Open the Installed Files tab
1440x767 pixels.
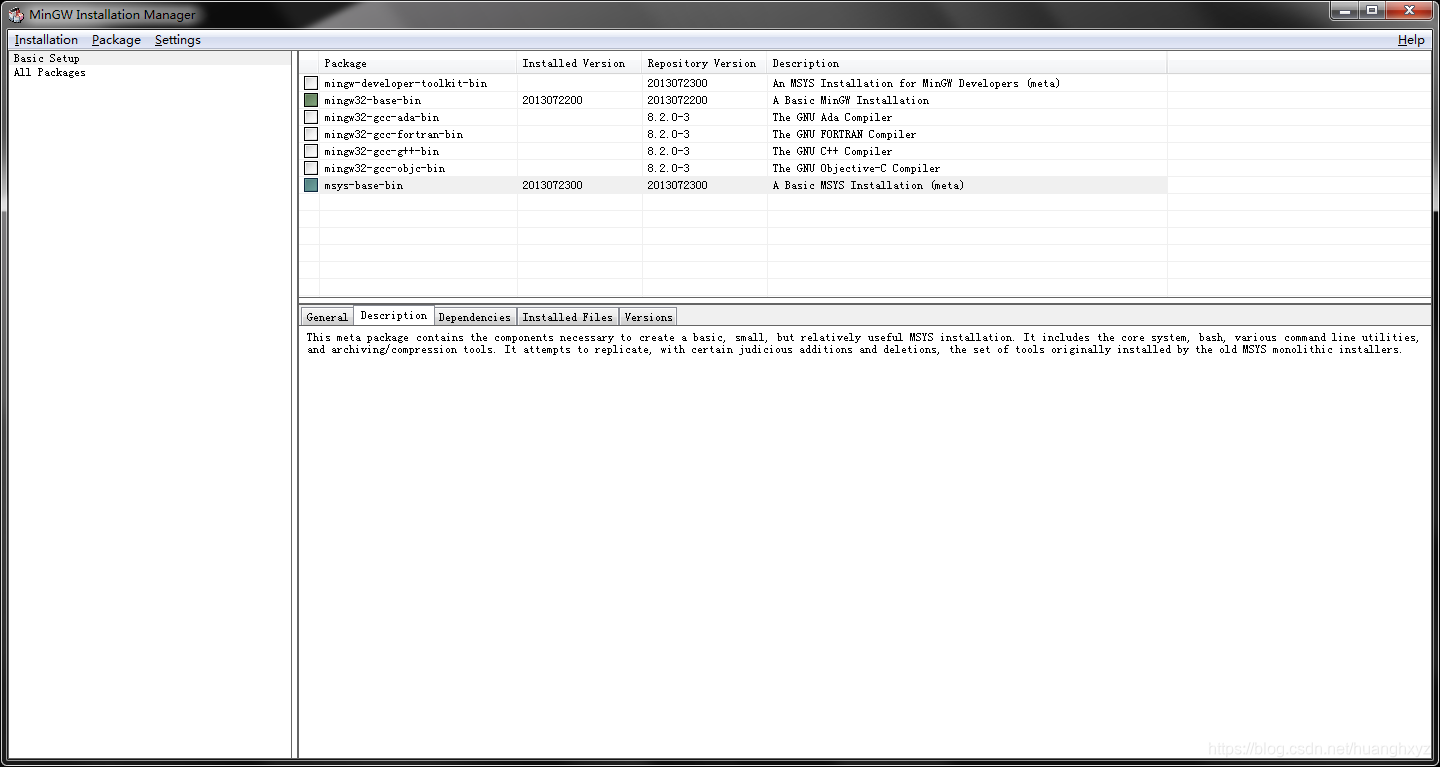click(567, 316)
